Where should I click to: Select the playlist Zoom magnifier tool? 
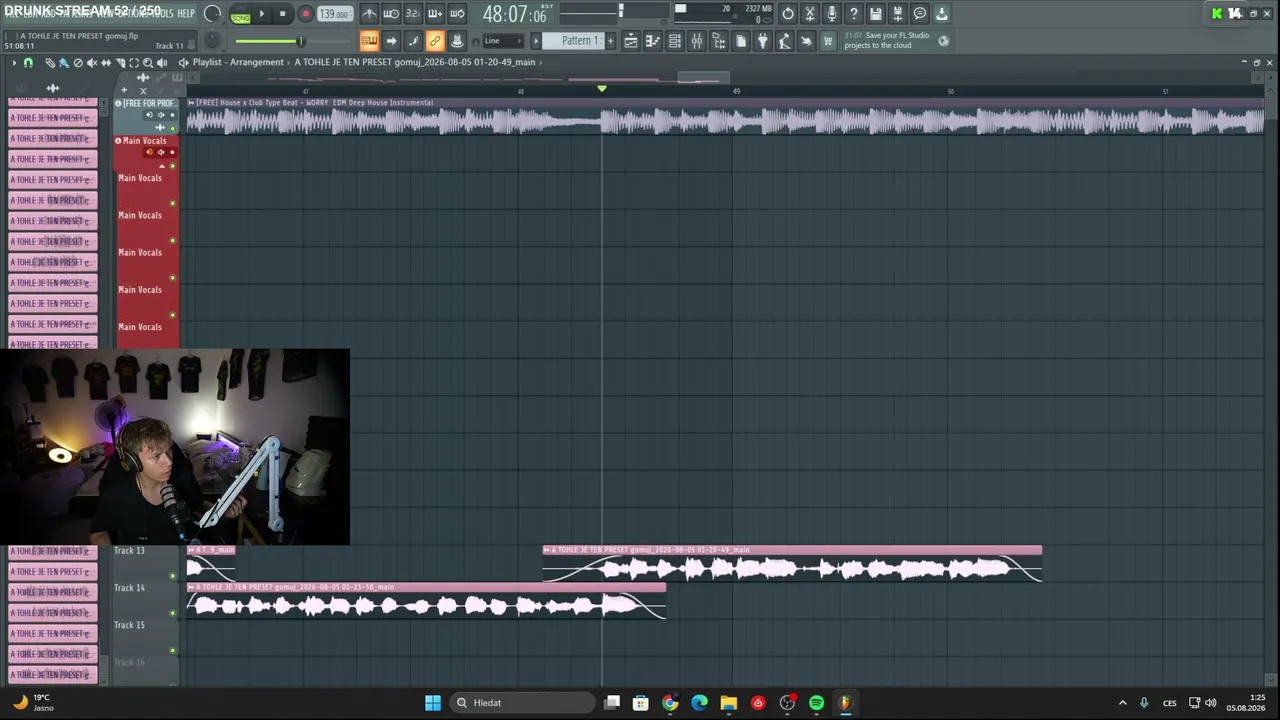pyautogui.click(x=148, y=63)
